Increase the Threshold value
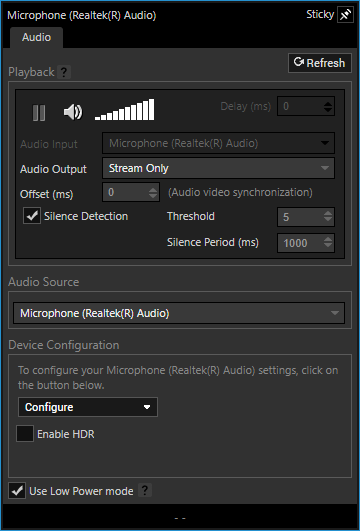The width and height of the screenshot is (360, 531). click(327, 214)
